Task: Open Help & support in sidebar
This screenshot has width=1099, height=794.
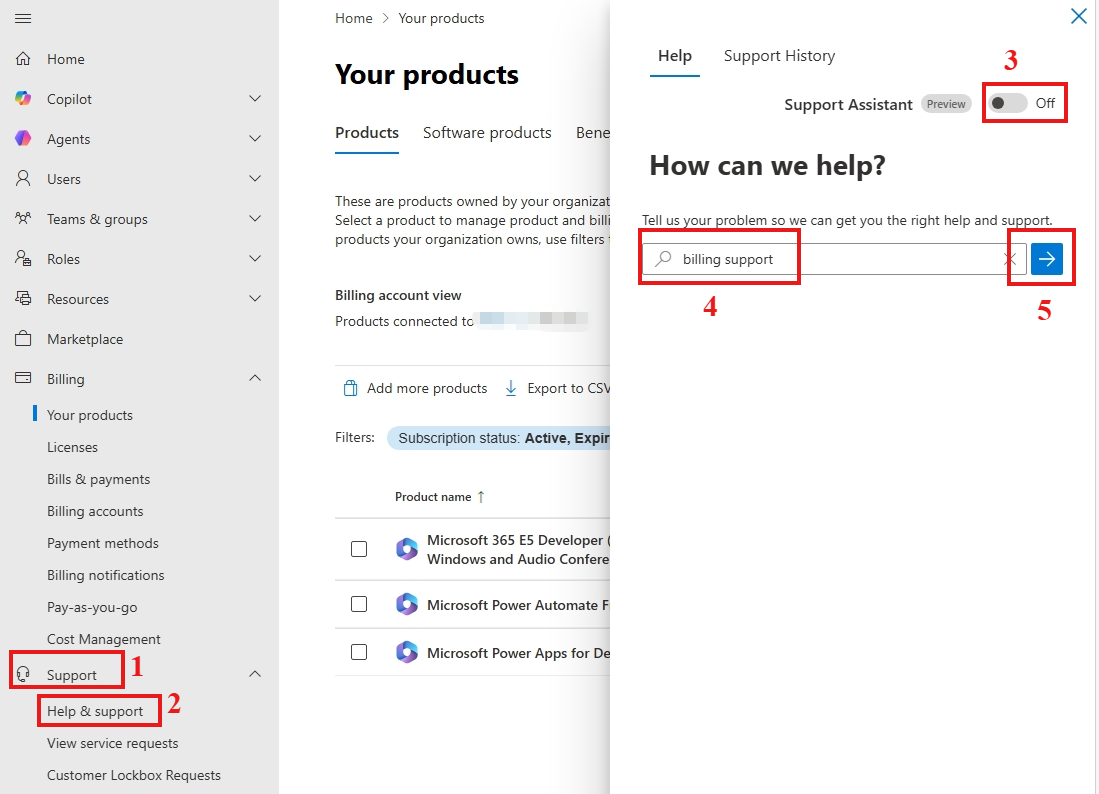Action: point(95,711)
